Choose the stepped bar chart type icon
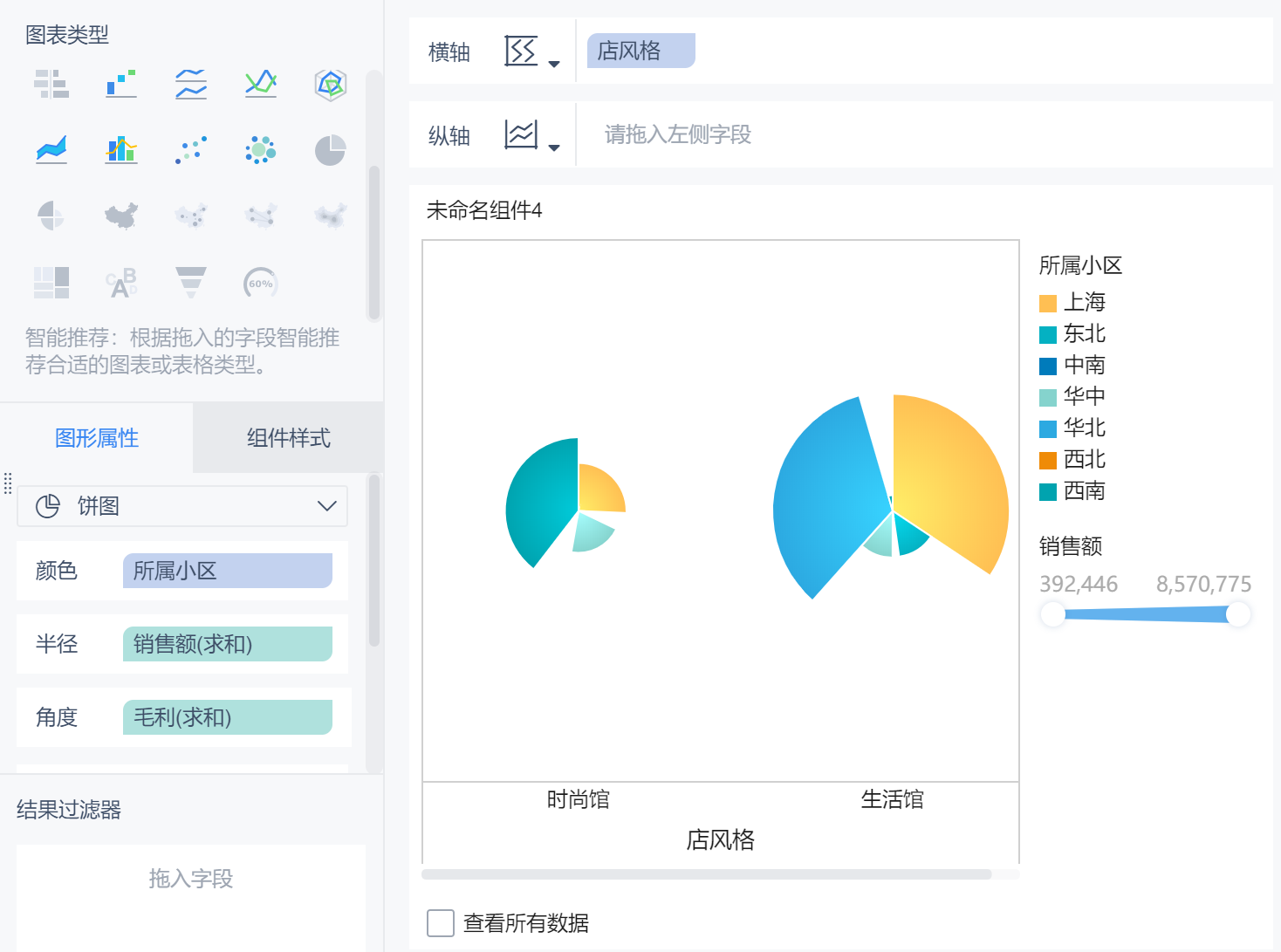 pyautogui.click(x=121, y=85)
